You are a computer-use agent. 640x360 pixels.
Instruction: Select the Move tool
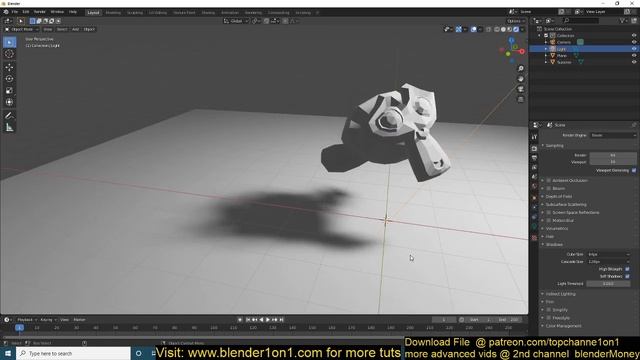9,67
